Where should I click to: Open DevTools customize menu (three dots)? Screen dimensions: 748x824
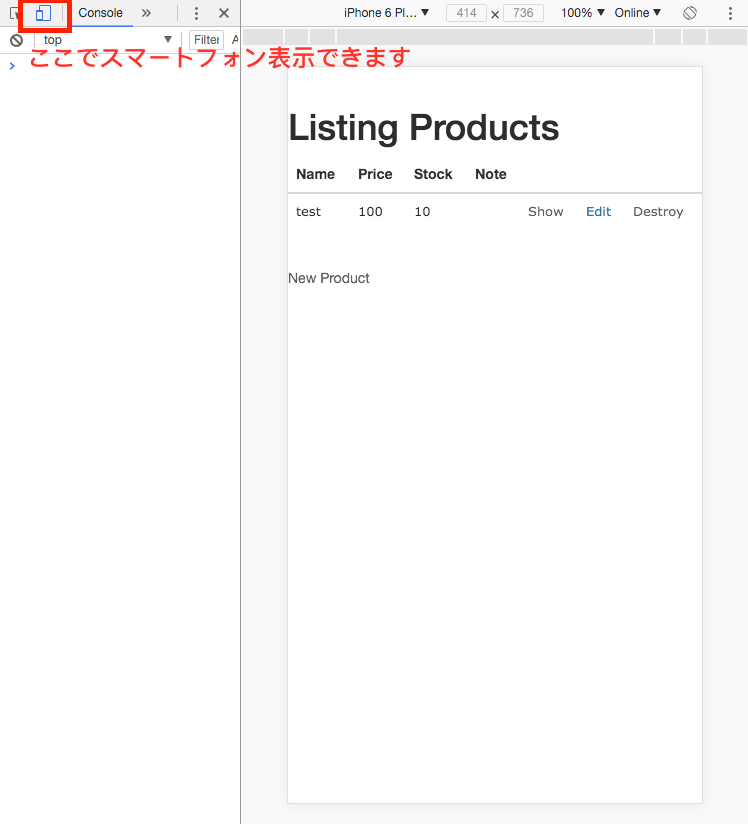coord(196,13)
